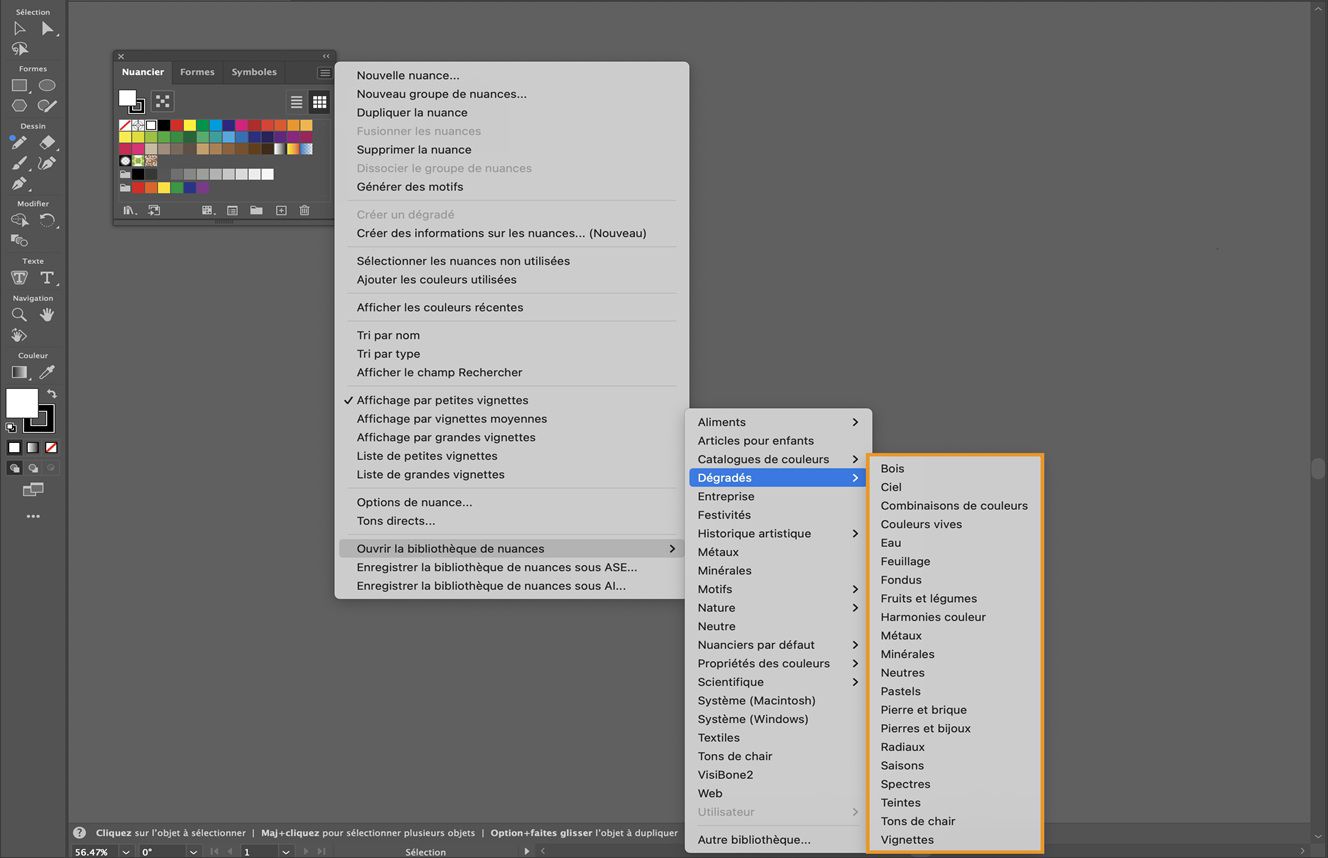Select the Gradient tool
This screenshot has height=858, width=1328.
19,372
